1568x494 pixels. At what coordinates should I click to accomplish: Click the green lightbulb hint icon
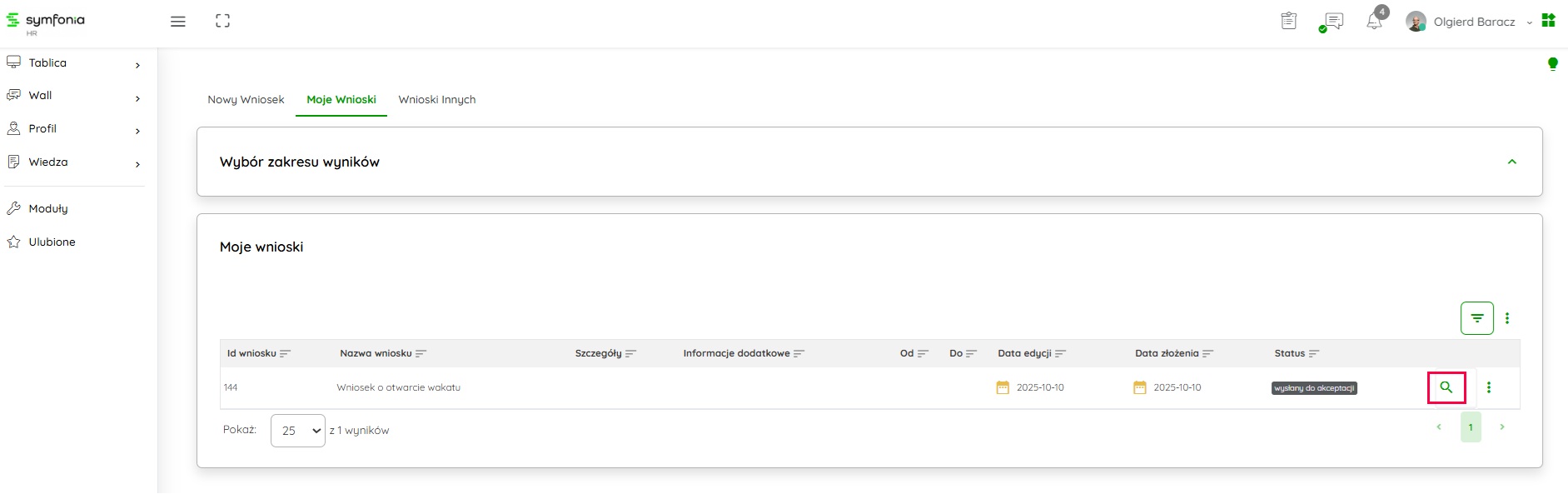point(1552,64)
